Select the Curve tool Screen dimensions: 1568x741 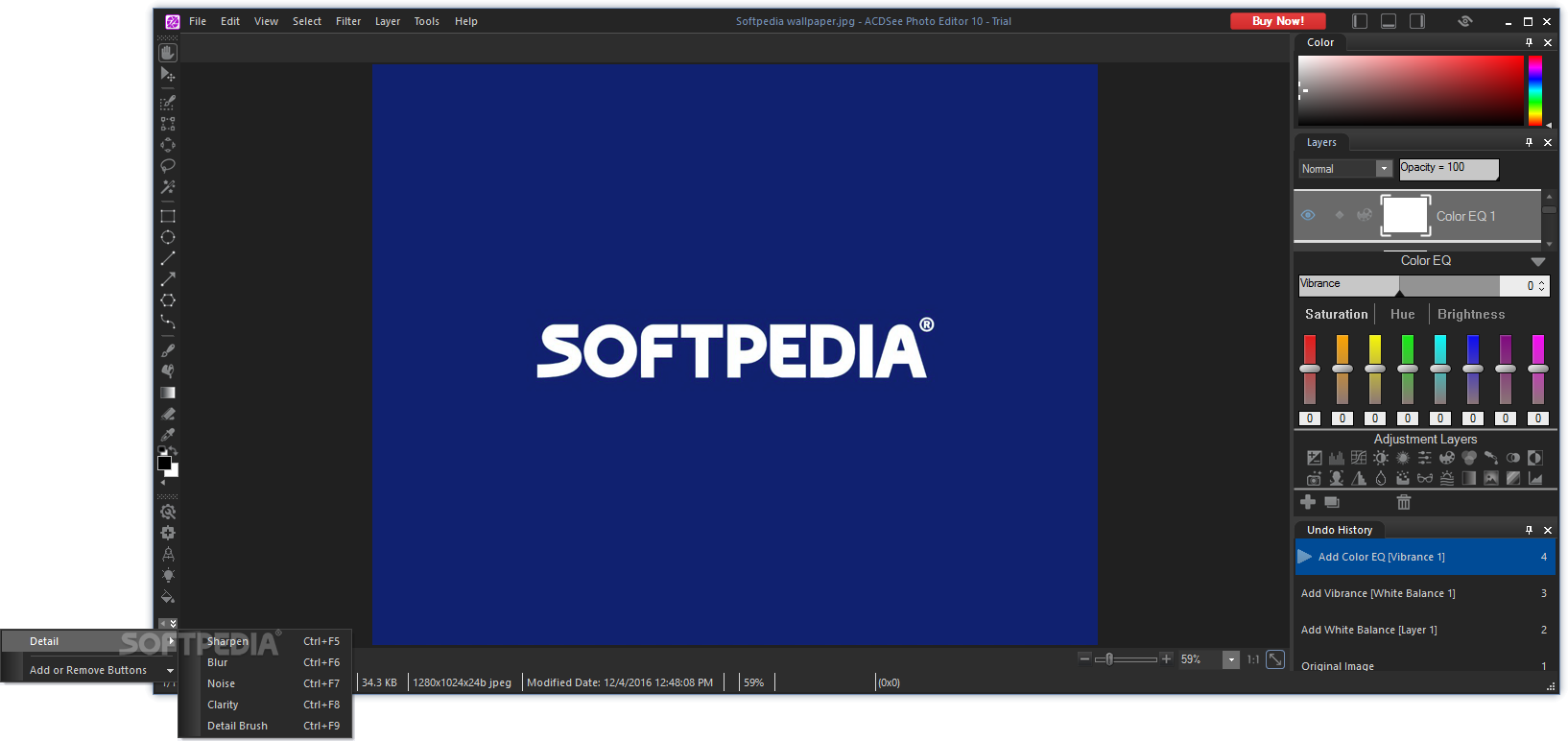168,322
